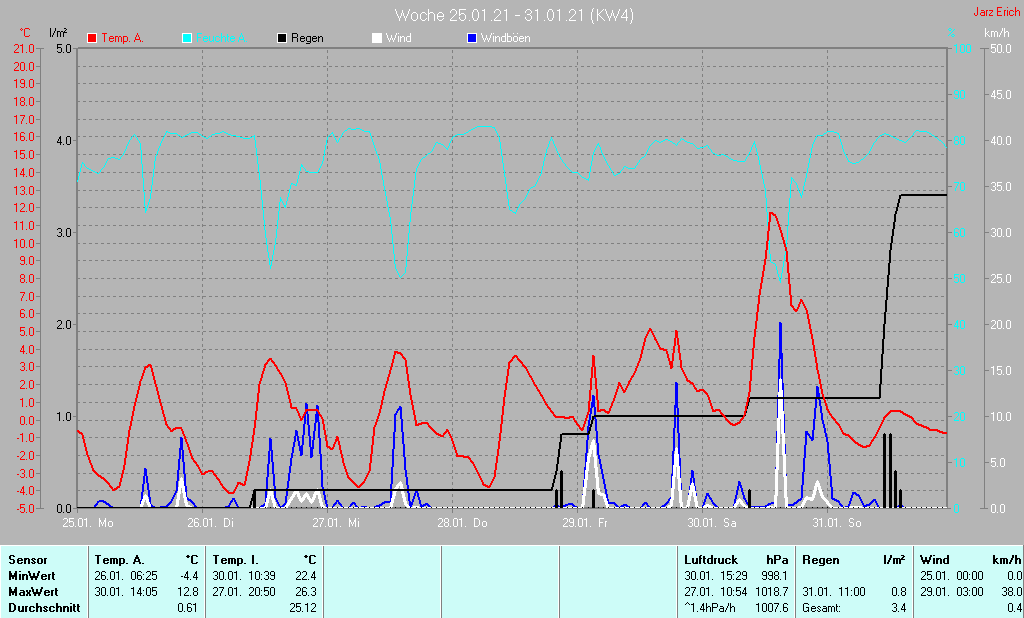Viewport: 1024px width, 618px height.
Task: Click the 'Gesamt:' rain total label
Action: tap(822, 608)
